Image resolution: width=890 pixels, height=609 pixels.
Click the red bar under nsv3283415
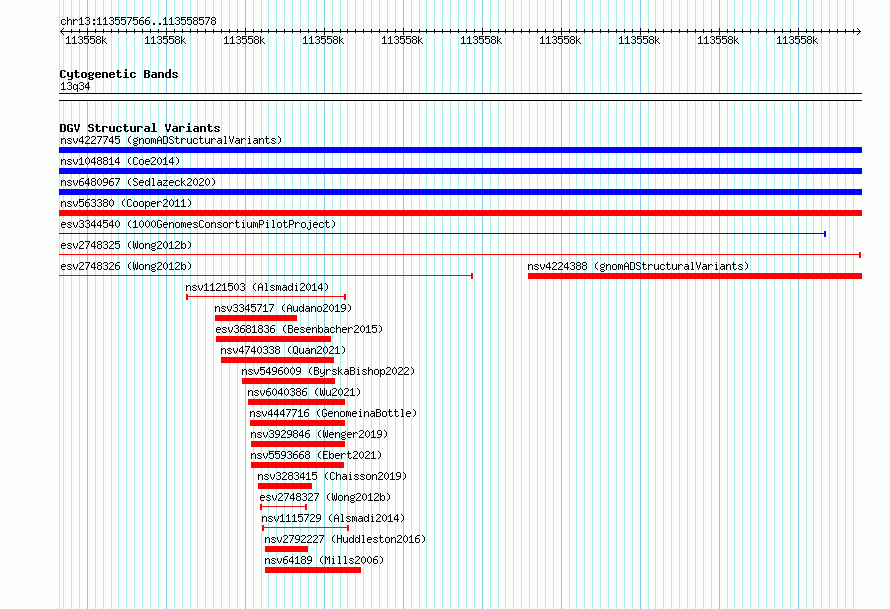click(x=285, y=486)
